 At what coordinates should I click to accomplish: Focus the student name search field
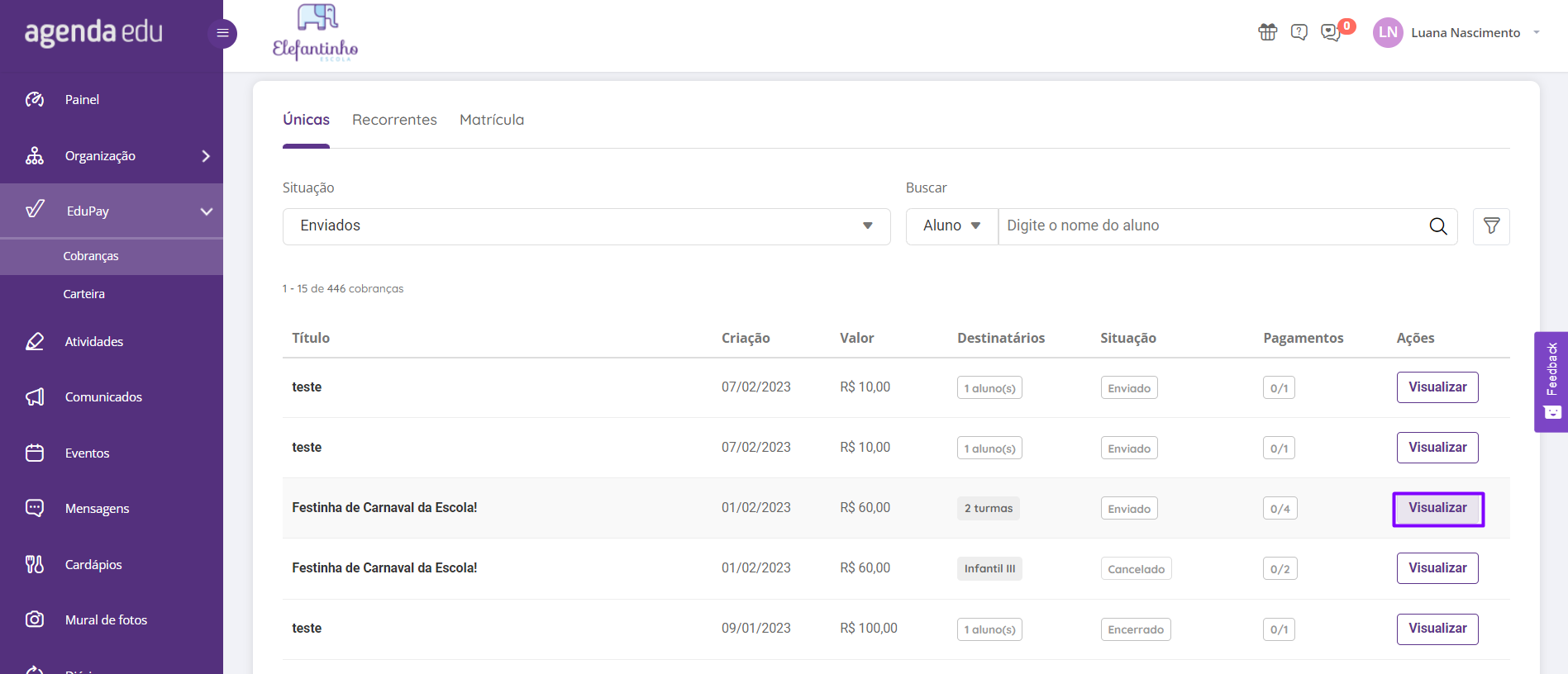pyautogui.click(x=1213, y=226)
